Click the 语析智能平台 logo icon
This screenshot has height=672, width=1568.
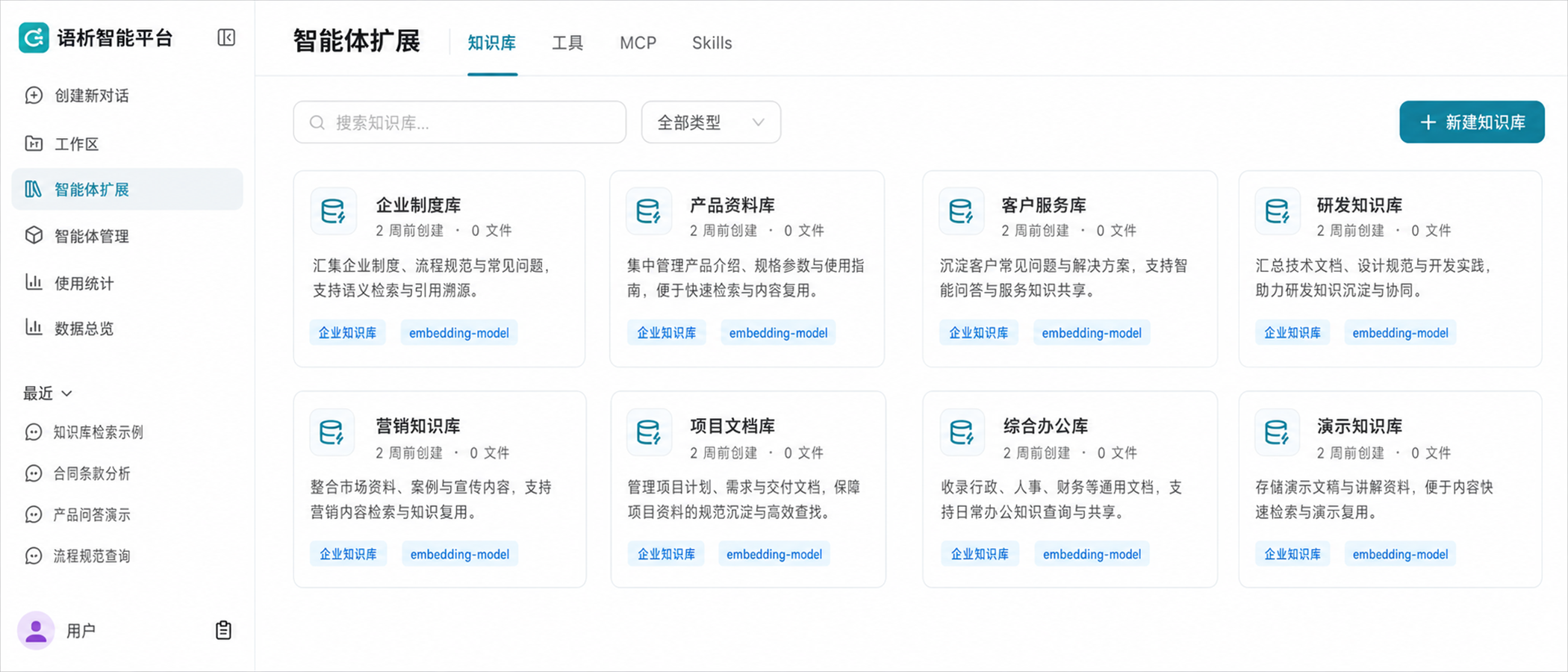coord(34,37)
